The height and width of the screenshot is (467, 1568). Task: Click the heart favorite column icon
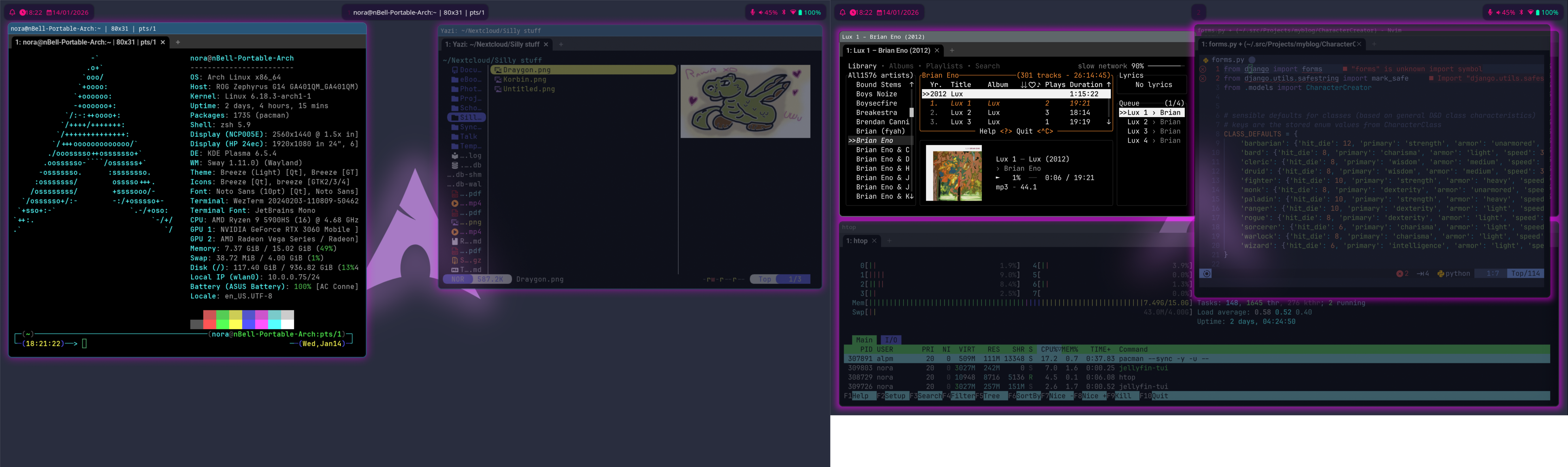(1032, 85)
